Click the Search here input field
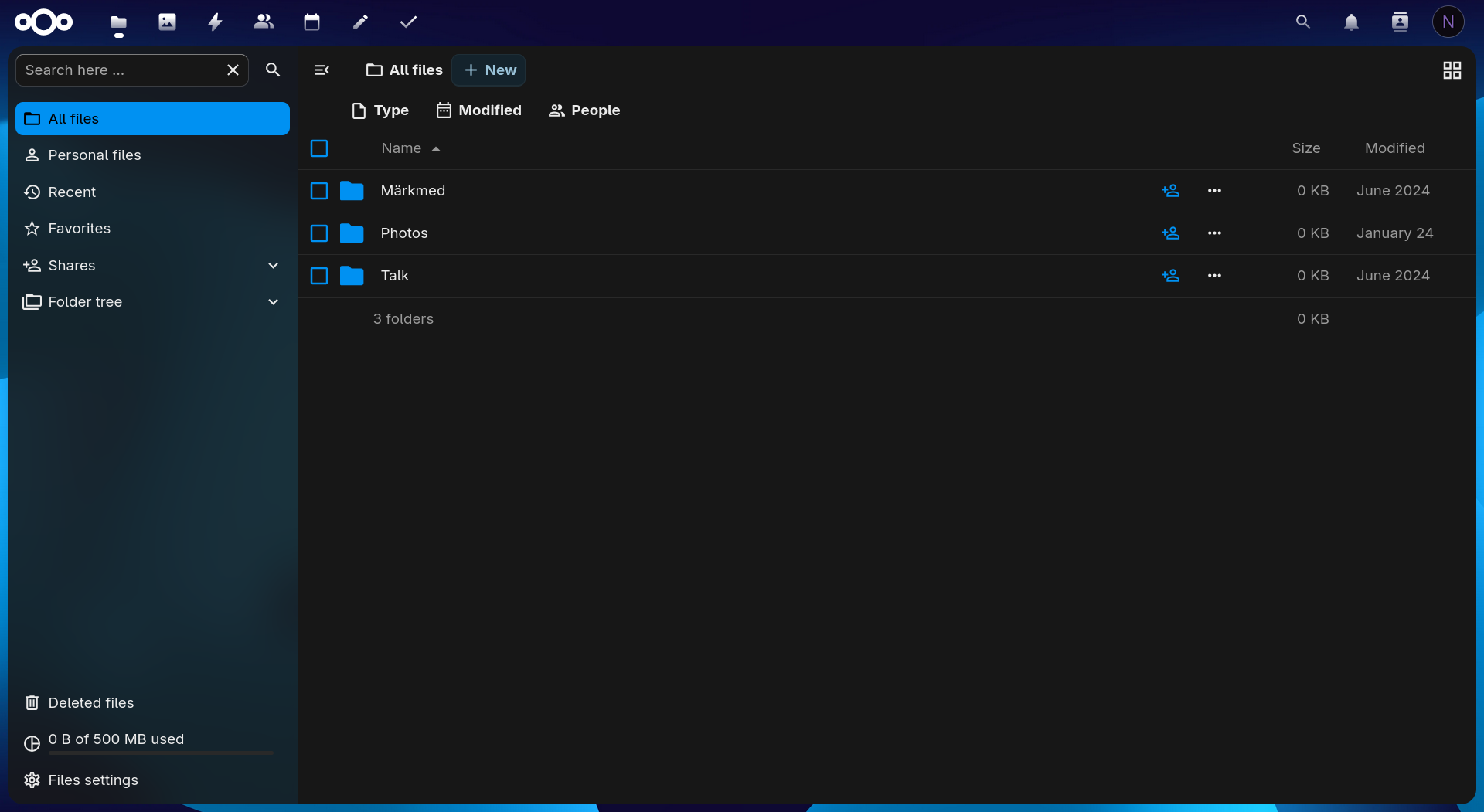 point(120,70)
